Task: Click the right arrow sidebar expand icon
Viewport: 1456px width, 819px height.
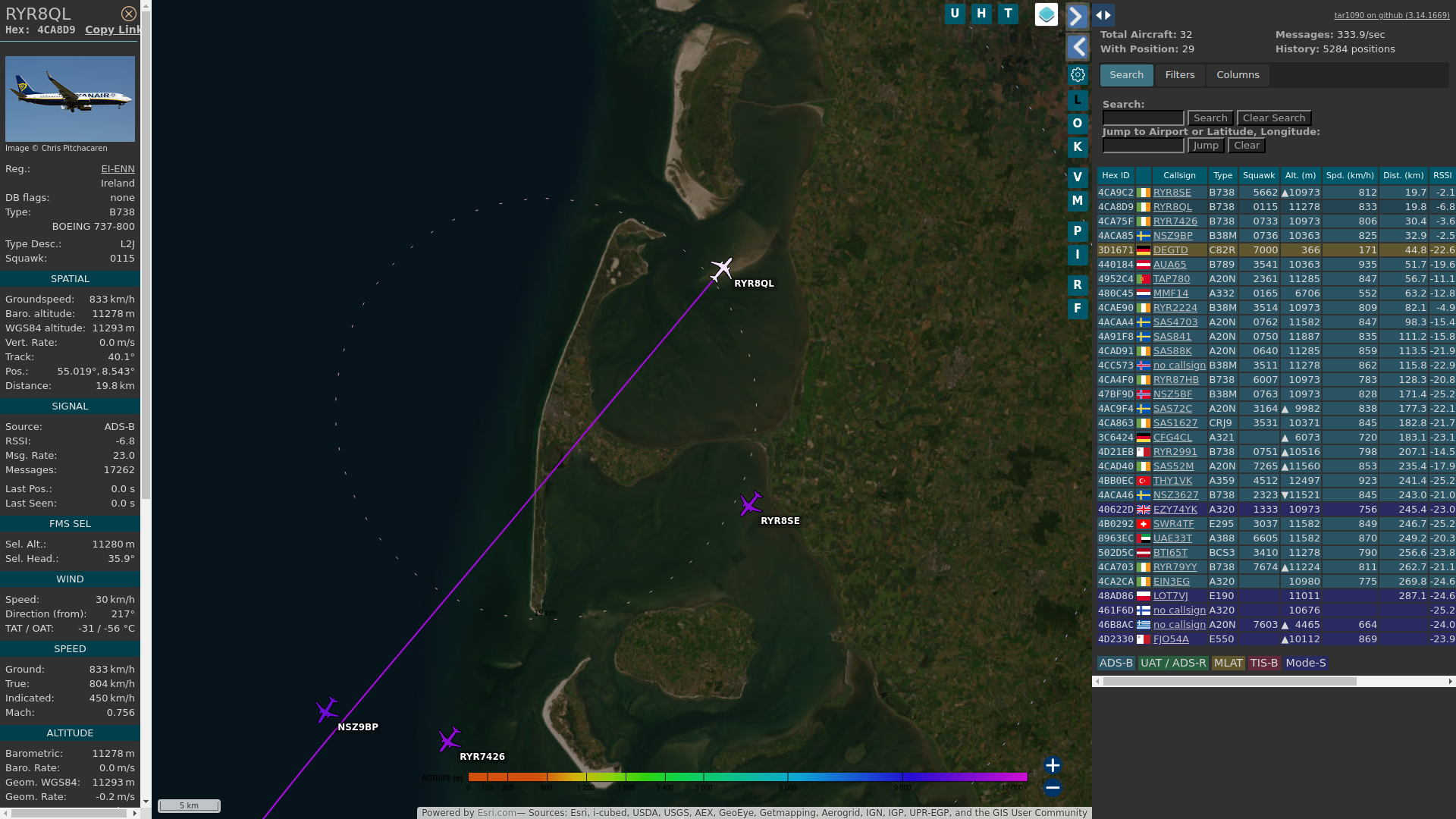Action: click(x=1078, y=16)
